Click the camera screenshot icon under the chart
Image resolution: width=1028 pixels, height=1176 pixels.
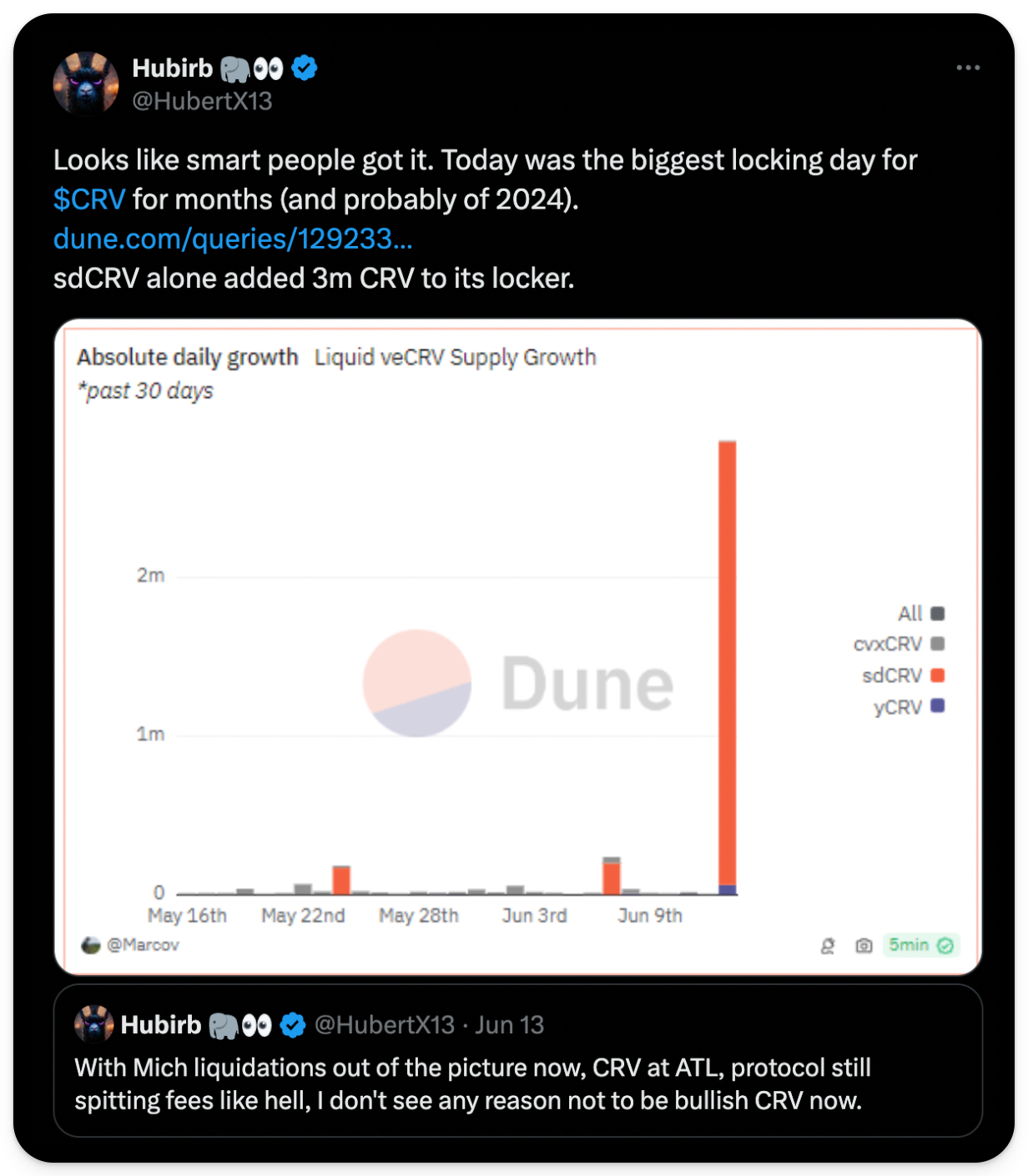tap(864, 945)
